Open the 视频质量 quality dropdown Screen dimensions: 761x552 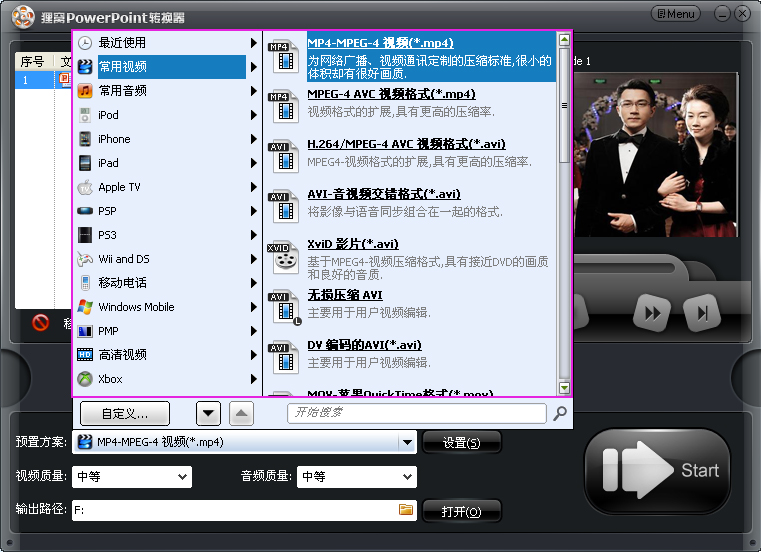tap(182, 477)
